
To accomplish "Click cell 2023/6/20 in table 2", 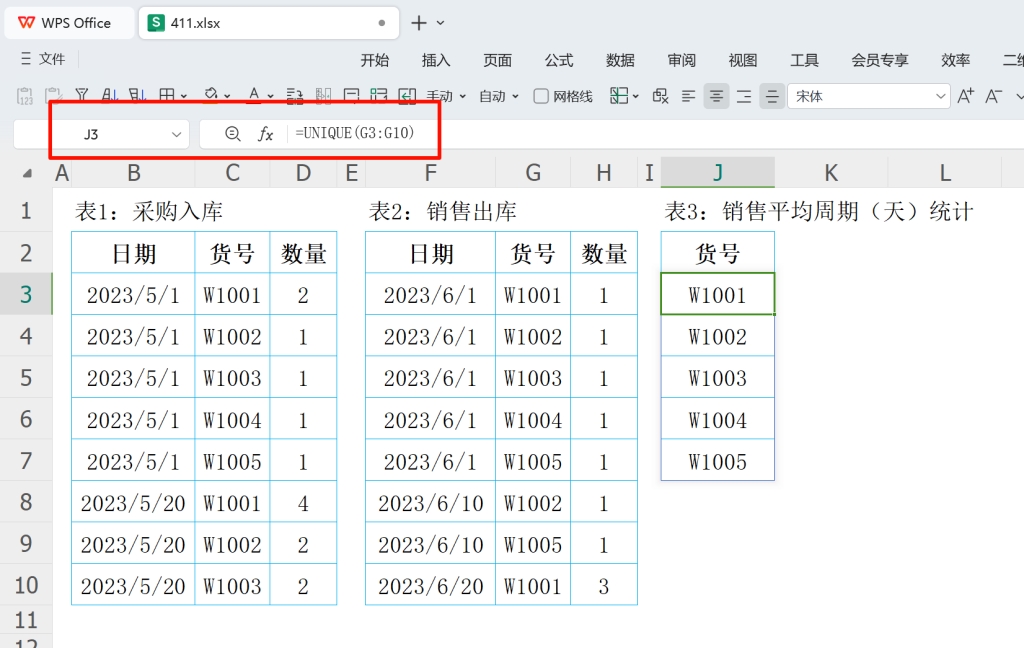I will click(430, 585).
